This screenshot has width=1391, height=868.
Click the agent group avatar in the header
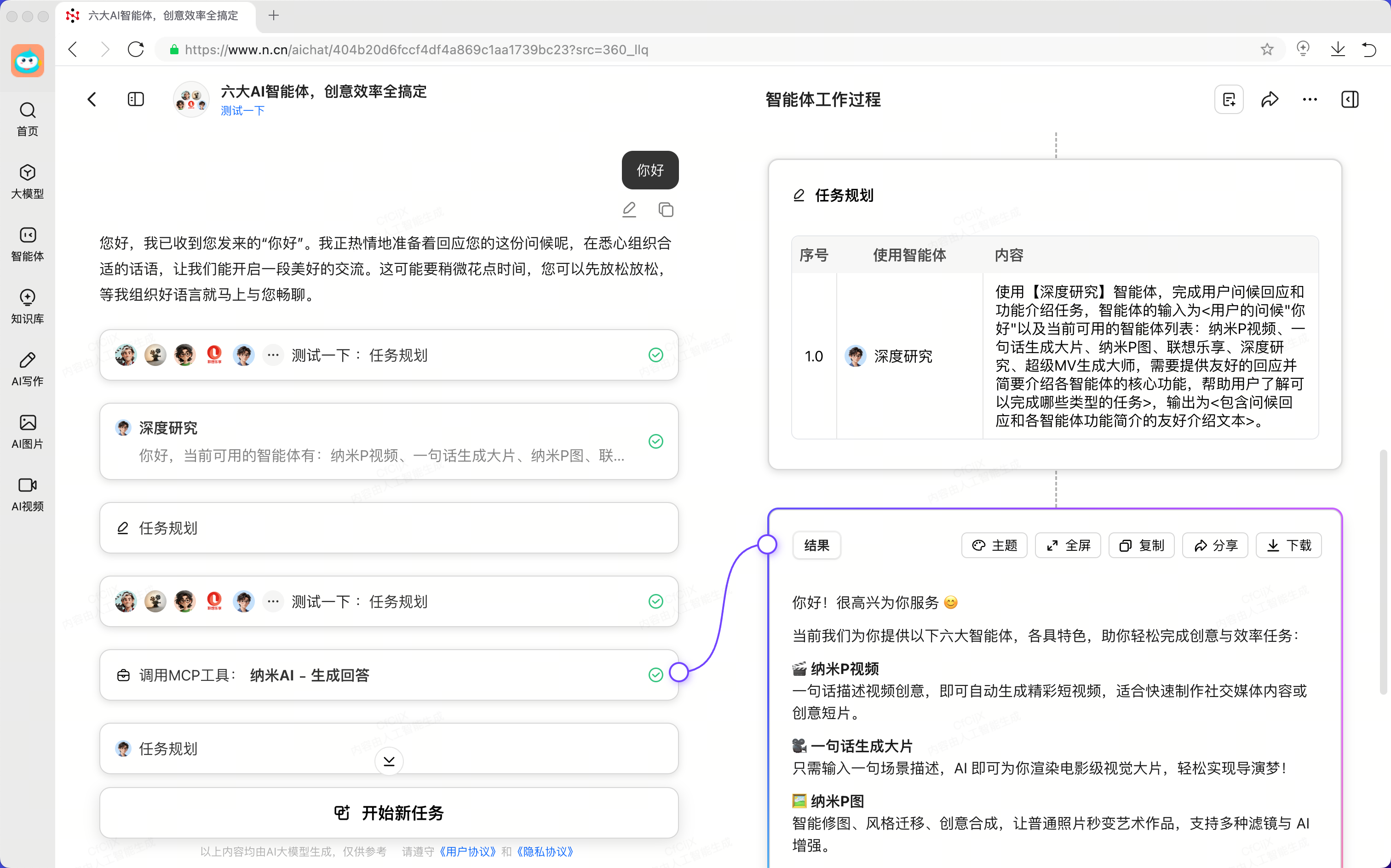191,99
